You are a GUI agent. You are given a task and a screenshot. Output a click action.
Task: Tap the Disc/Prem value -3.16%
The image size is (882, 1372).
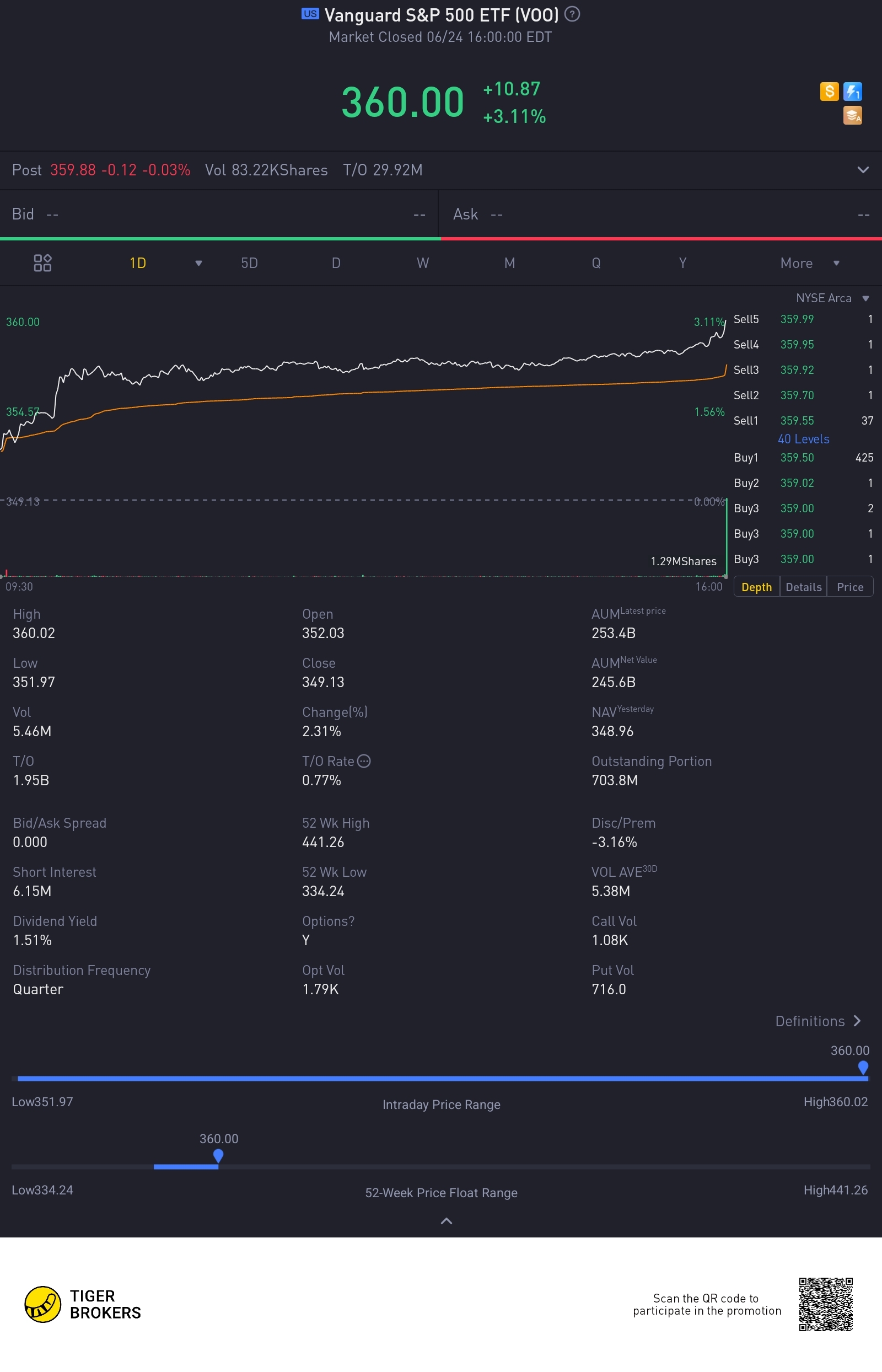(x=614, y=842)
